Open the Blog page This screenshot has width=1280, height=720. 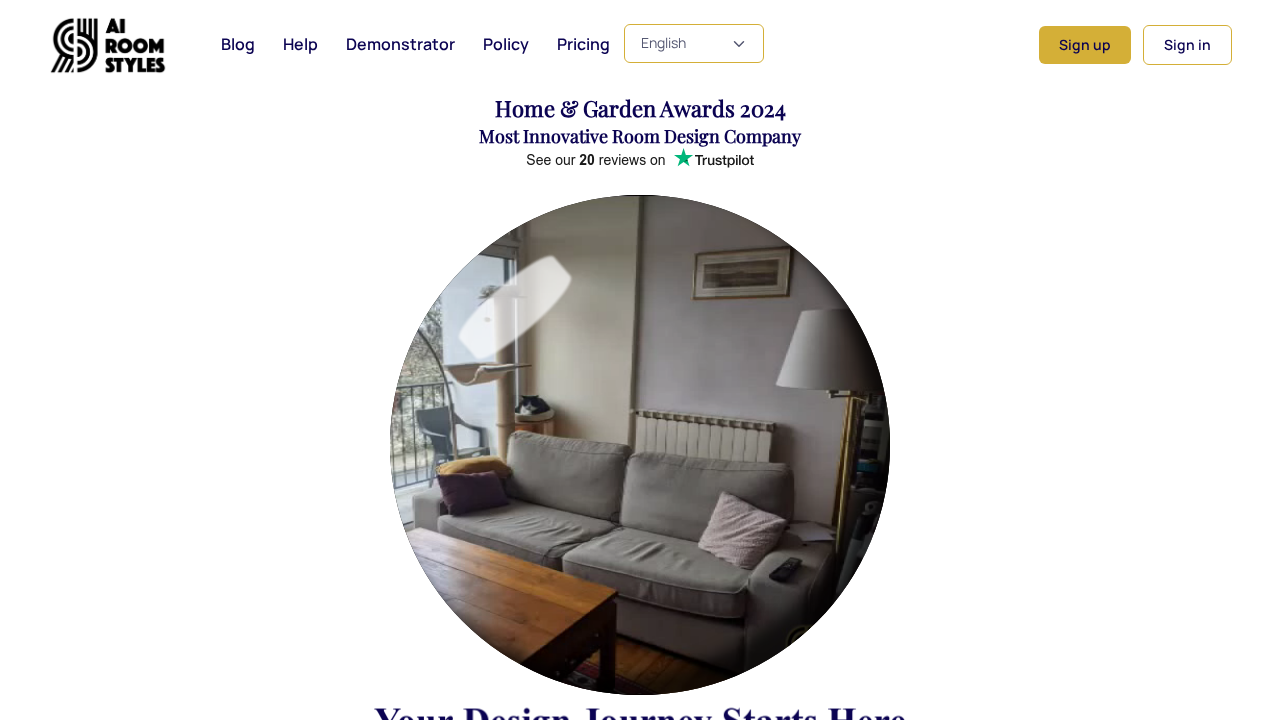pyautogui.click(x=238, y=44)
